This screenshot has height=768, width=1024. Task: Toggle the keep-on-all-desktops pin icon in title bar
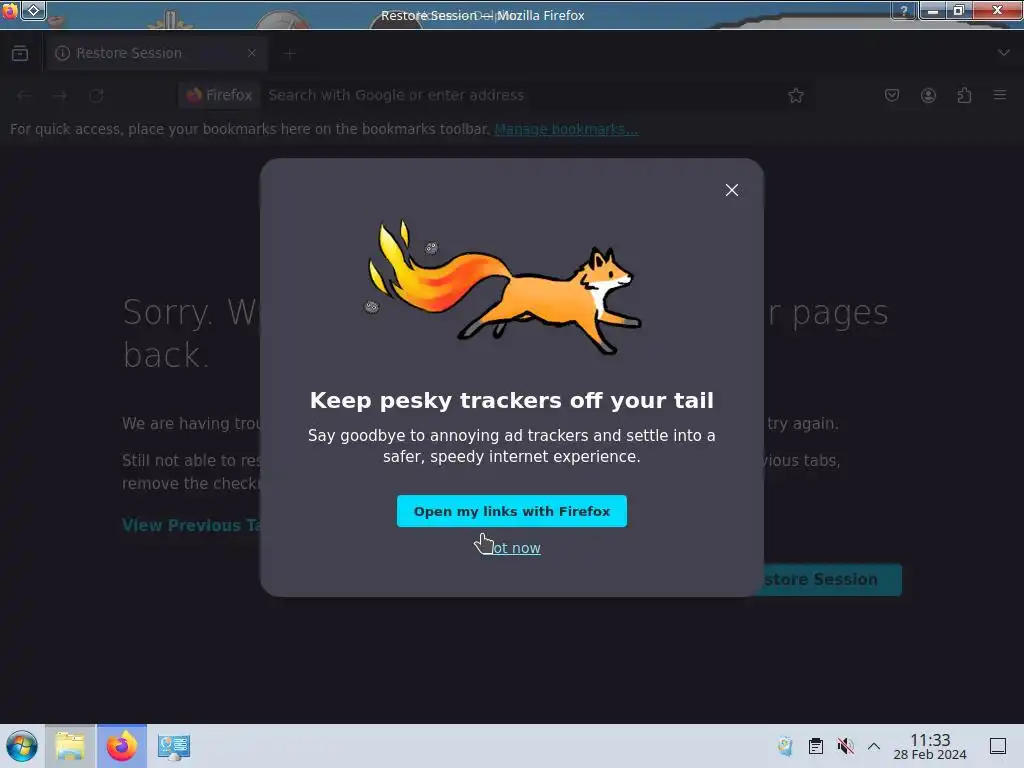pos(34,10)
